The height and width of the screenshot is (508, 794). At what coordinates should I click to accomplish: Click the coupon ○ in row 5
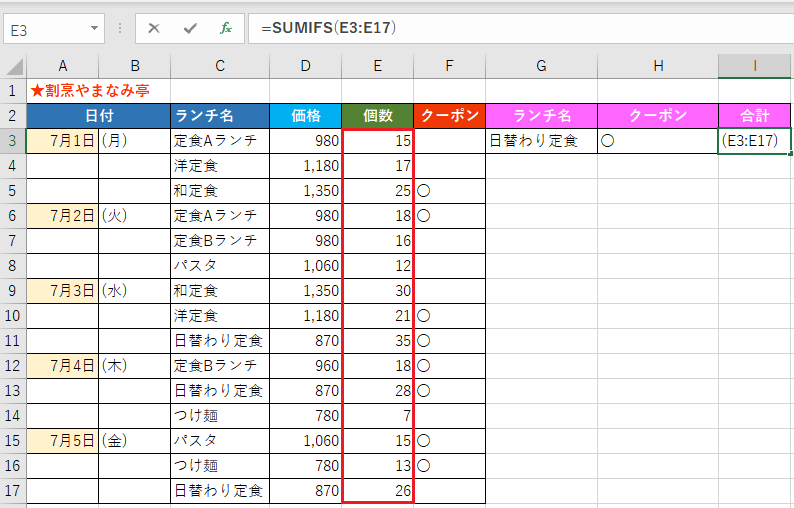click(449, 191)
